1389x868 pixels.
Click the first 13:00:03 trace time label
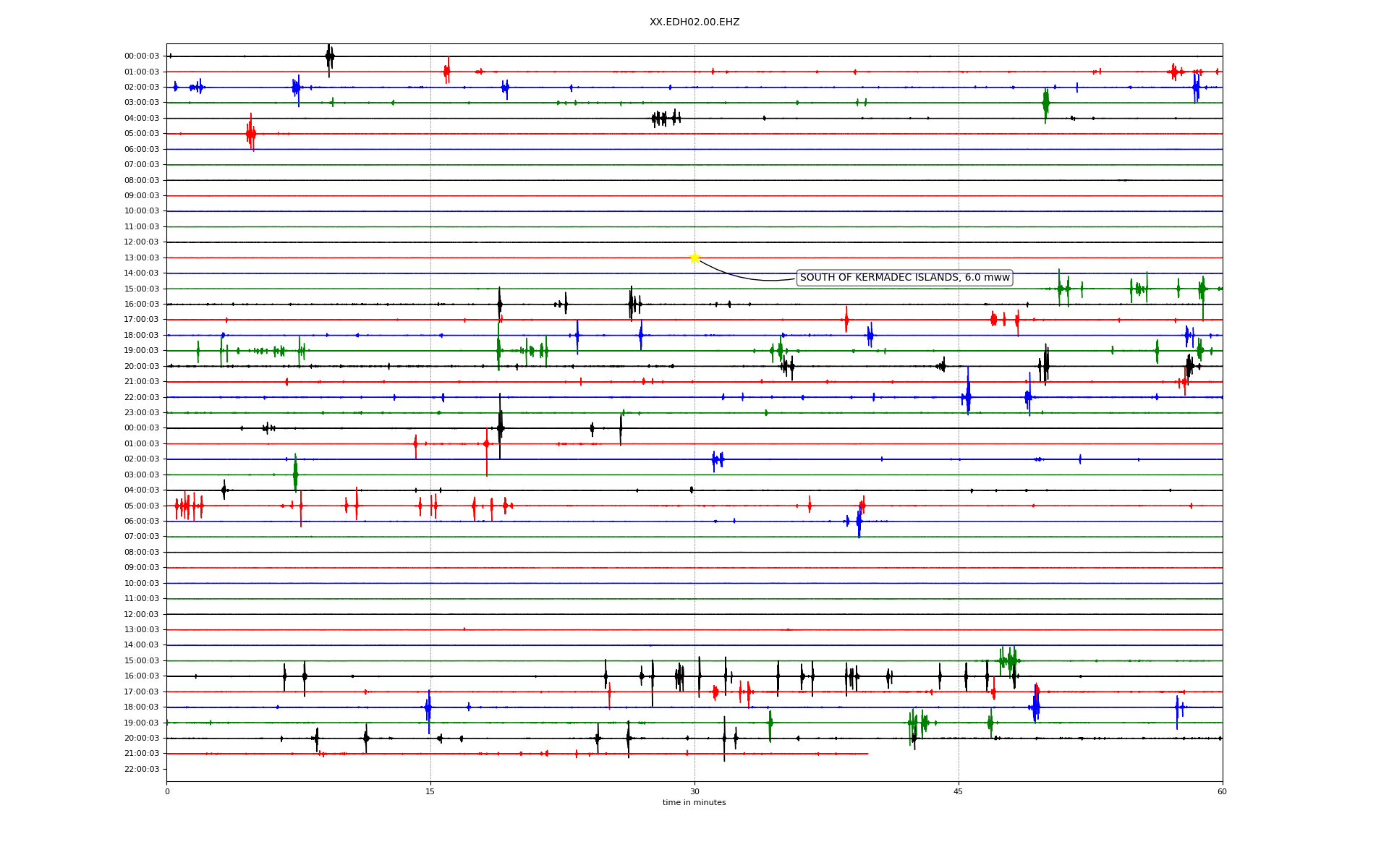[141, 258]
